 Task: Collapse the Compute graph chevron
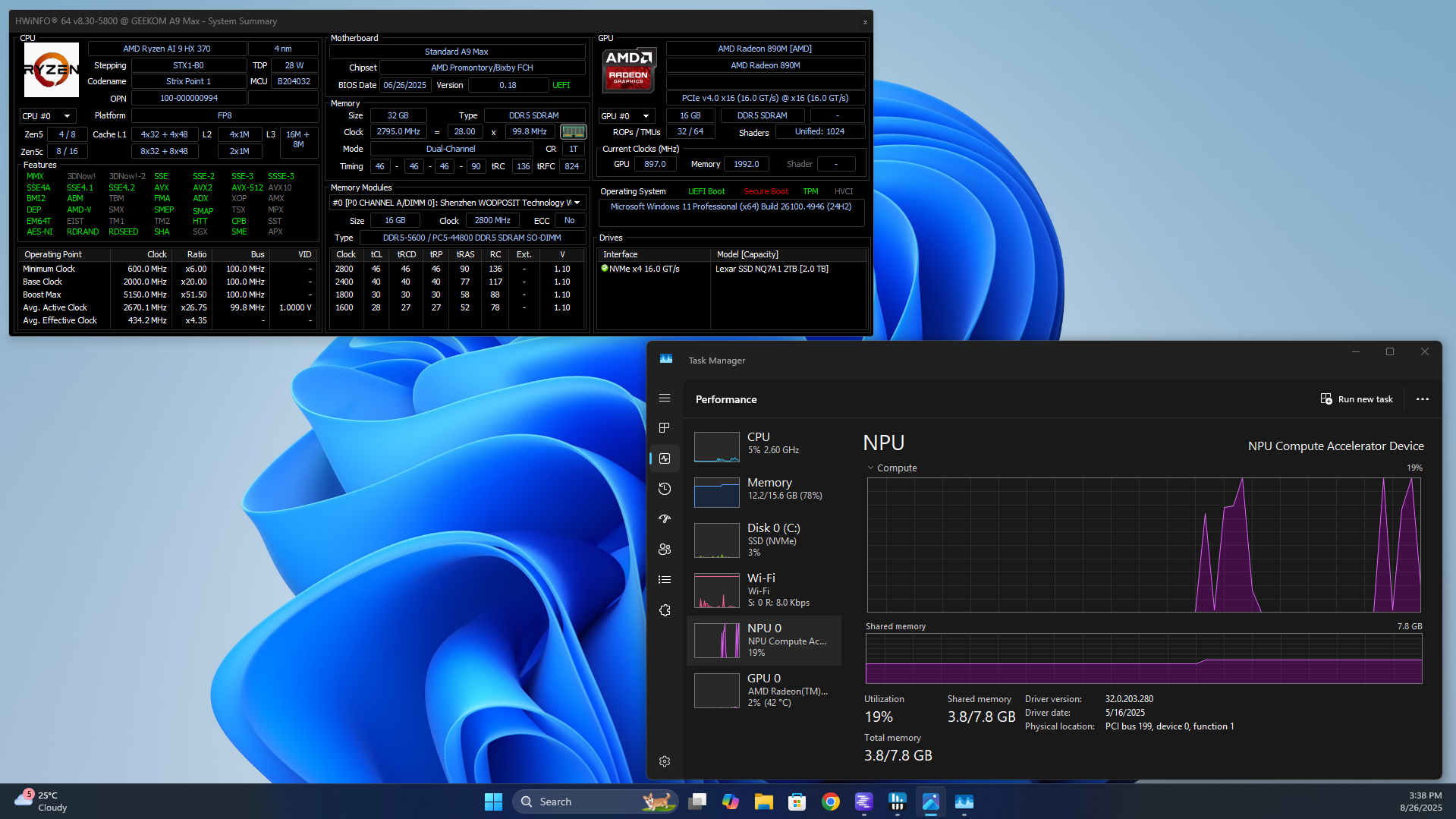(x=870, y=468)
